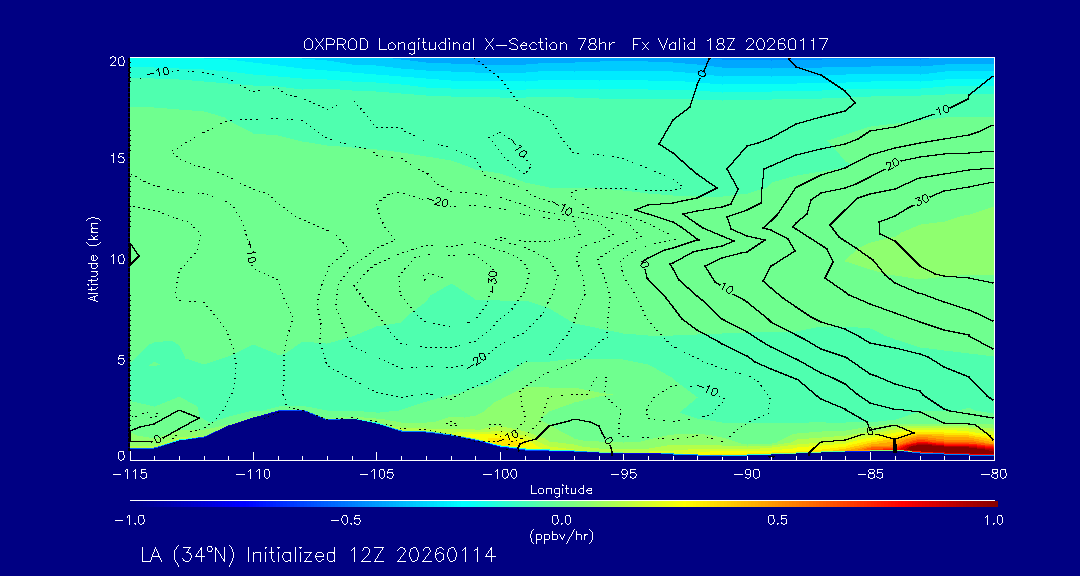Click the 1.0 colorbar label
The height and width of the screenshot is (576, 1080).
coord(994,520)
